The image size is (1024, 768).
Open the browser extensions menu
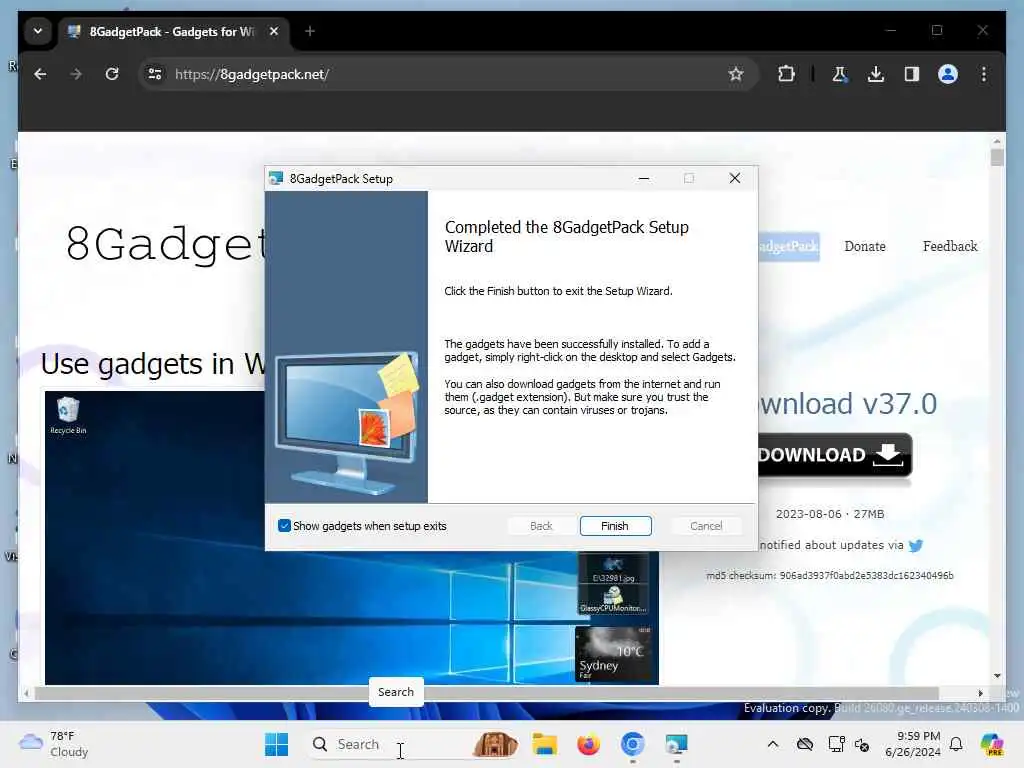786,74
